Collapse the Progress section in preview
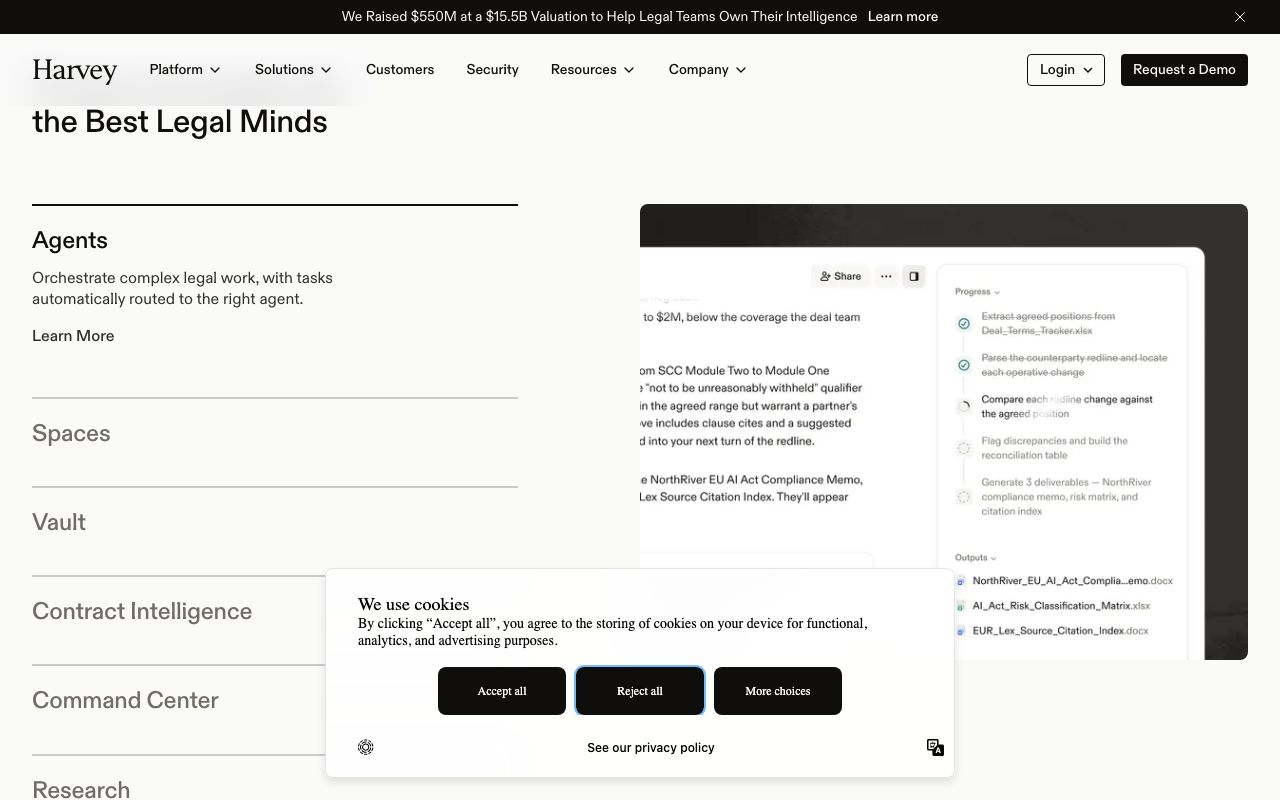Screen dimensions: 1280x800 pyautogui.click(x=977, y=292)
